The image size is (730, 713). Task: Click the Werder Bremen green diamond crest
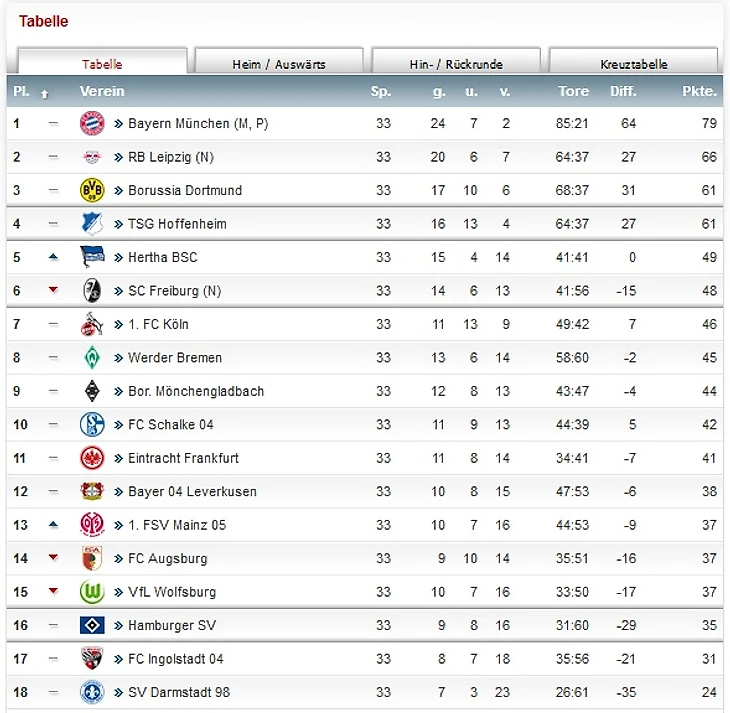click(92, 357)
